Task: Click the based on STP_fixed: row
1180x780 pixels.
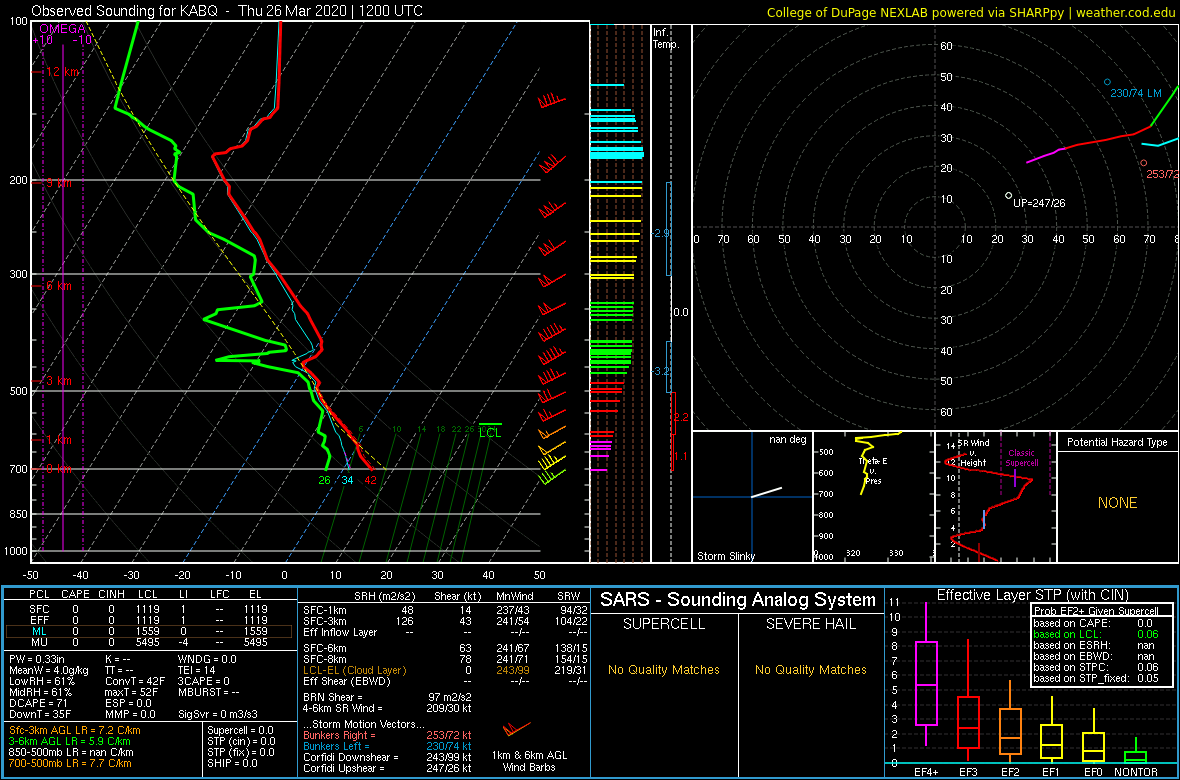Action: pos(1097,678)
